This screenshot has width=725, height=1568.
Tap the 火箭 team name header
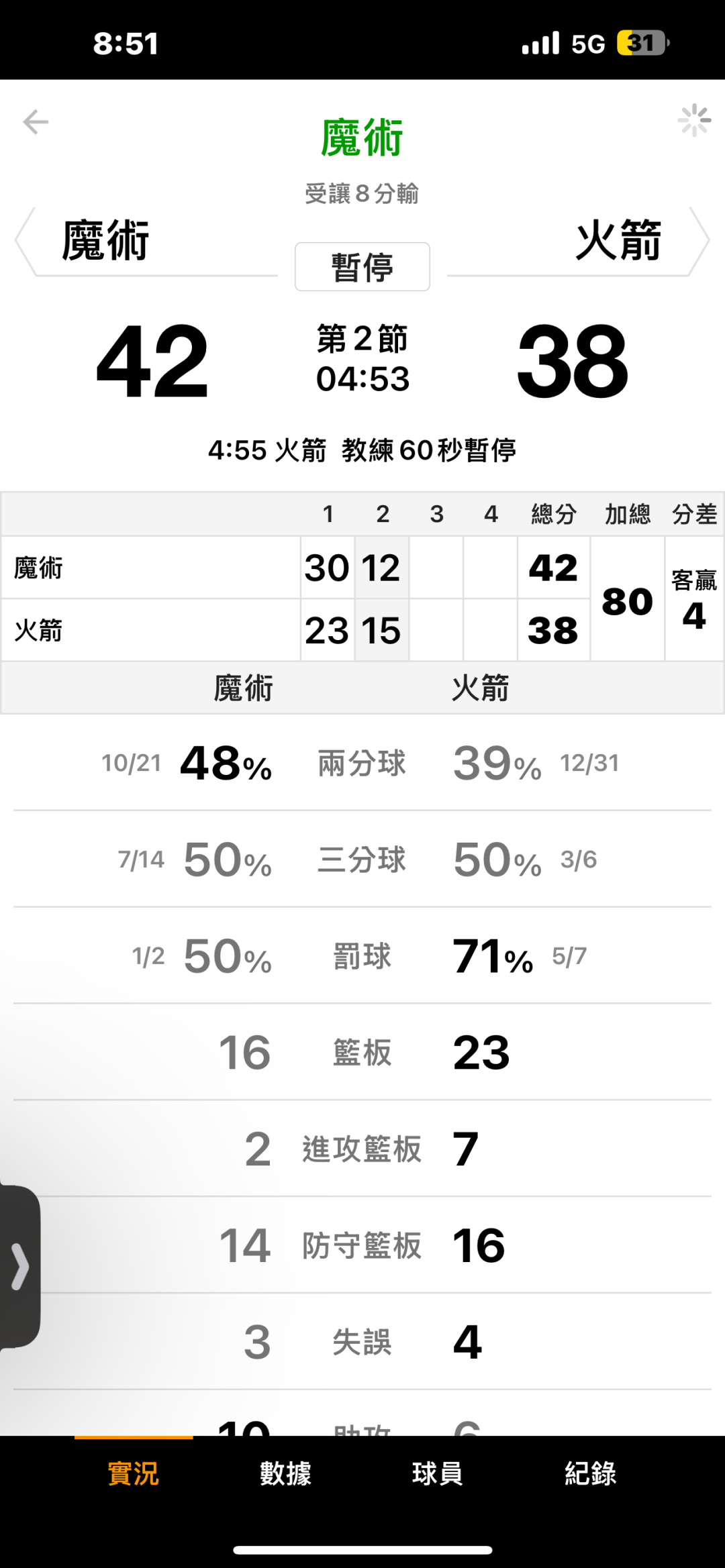point(618,240)
